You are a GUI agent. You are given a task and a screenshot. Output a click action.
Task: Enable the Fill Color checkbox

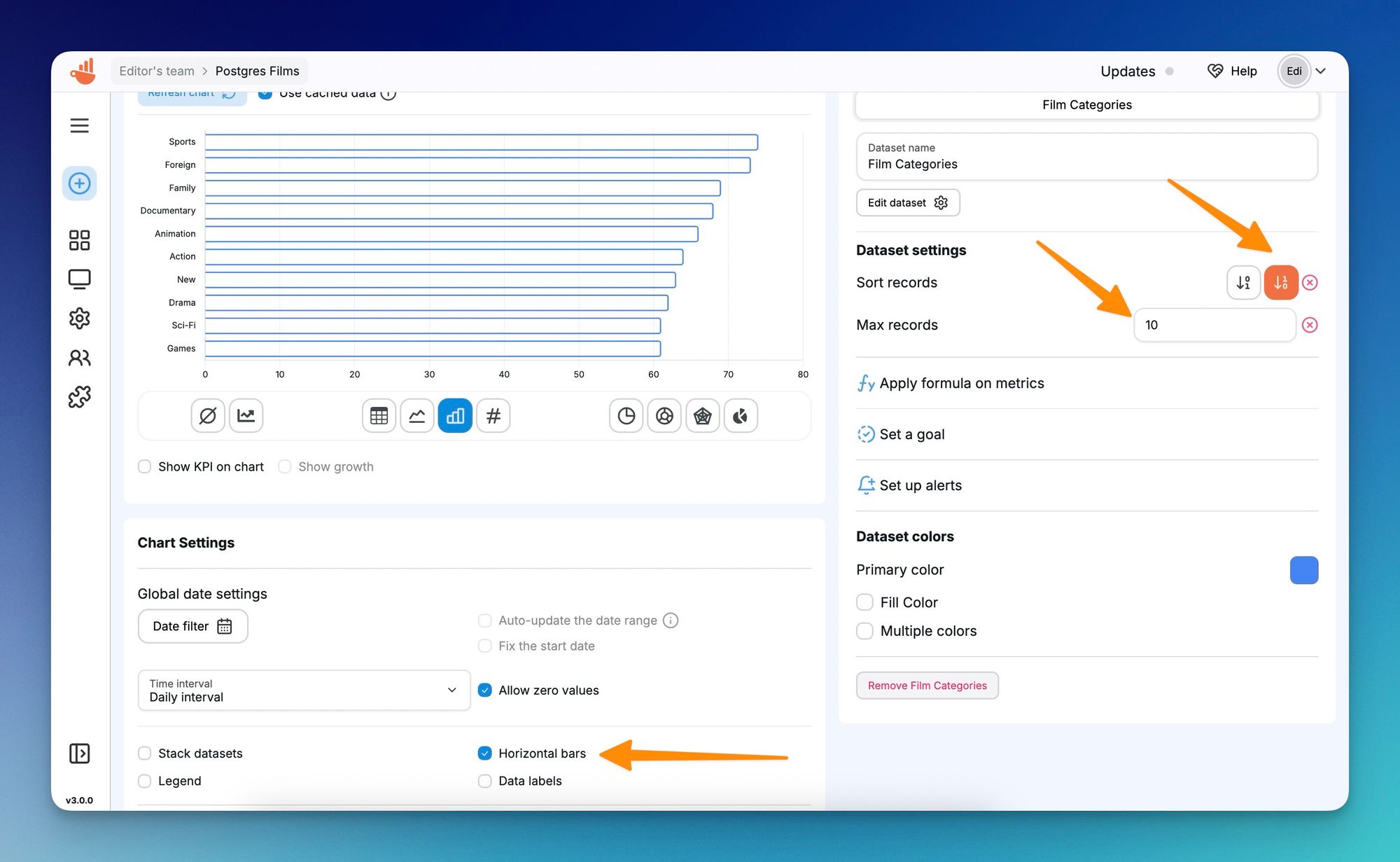click(x=864, y=602)
